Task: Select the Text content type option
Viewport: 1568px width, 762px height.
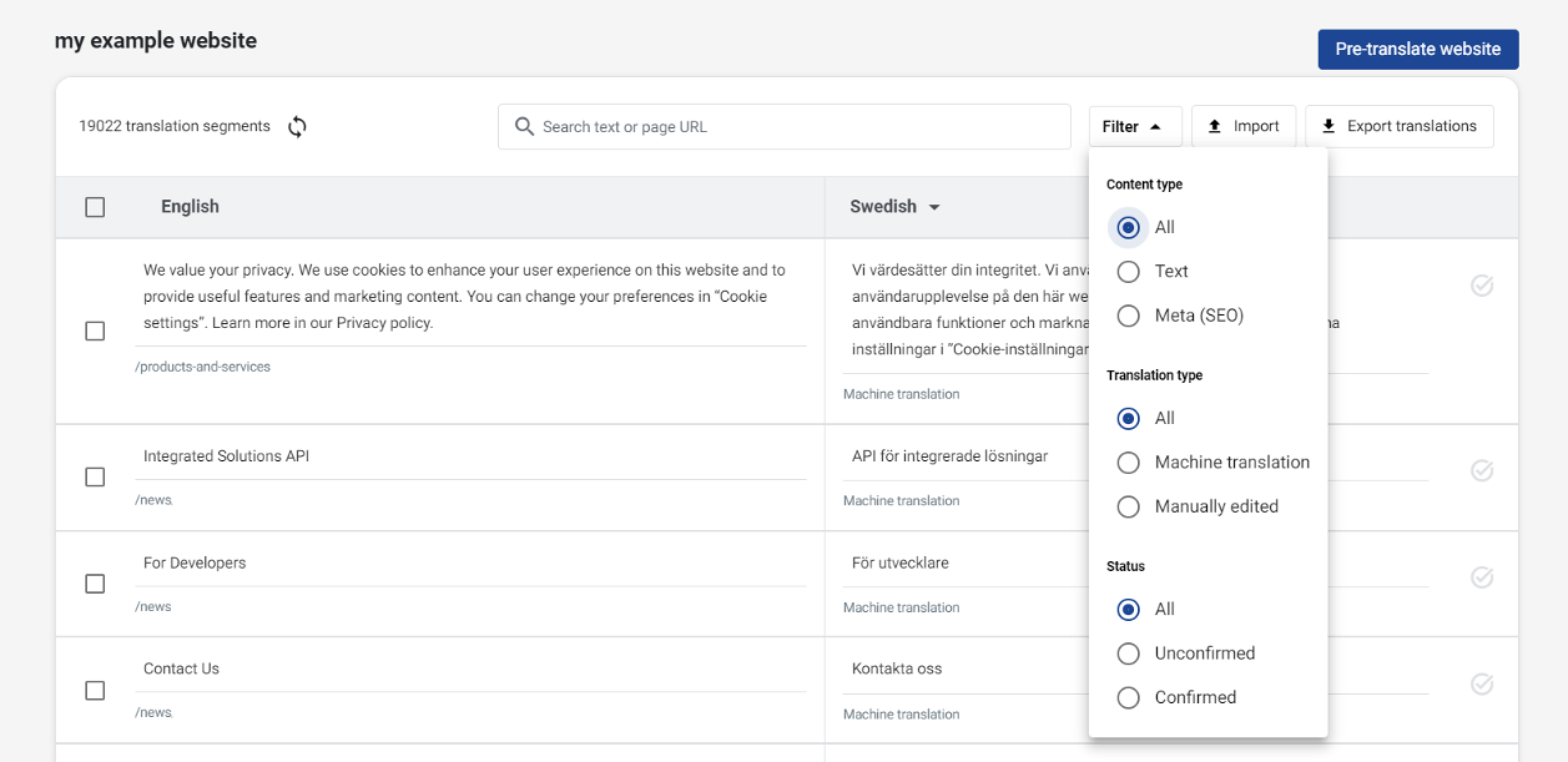Action: tap(1128, 271)
